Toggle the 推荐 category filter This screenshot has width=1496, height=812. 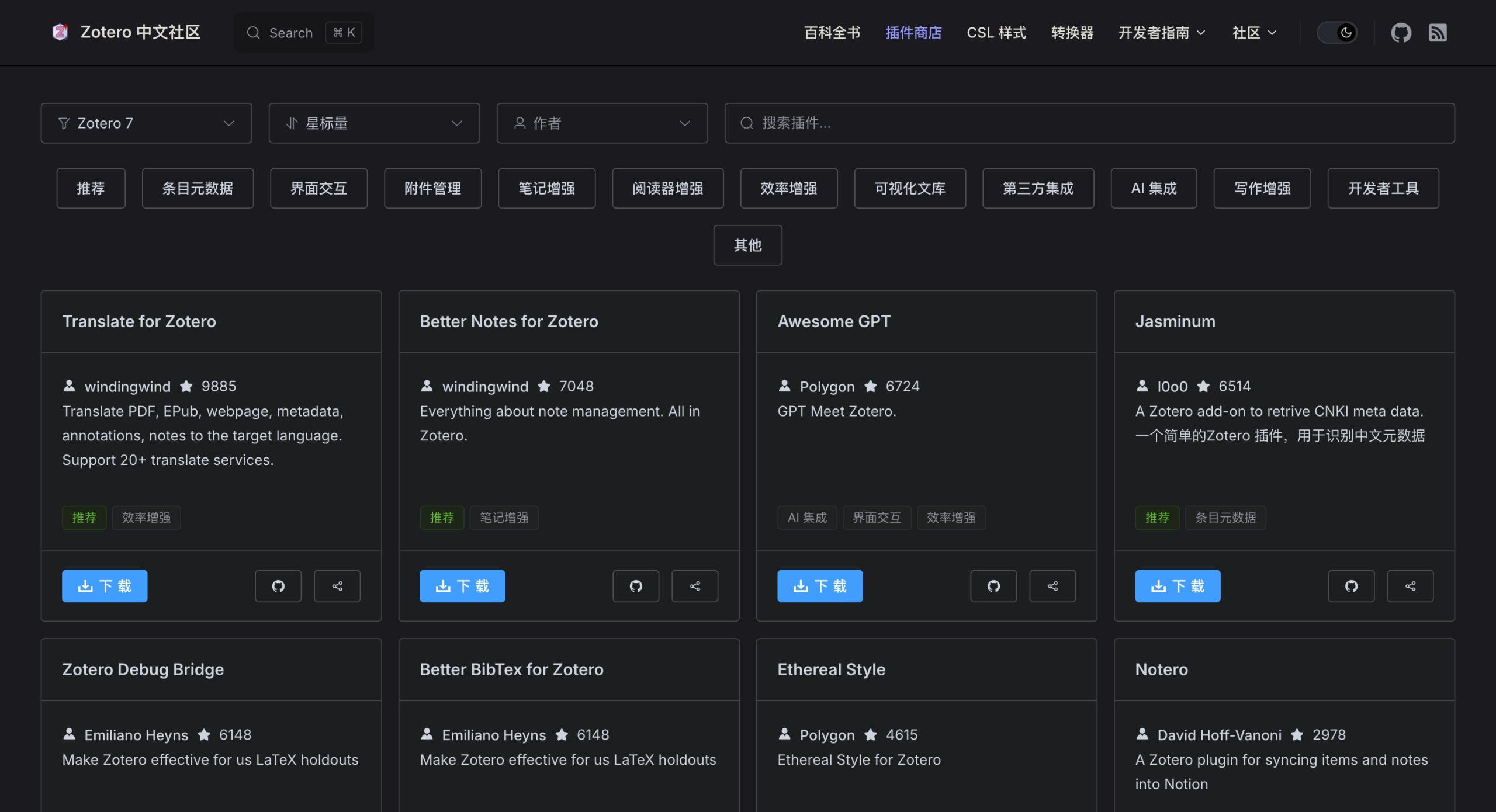(91, 188)
